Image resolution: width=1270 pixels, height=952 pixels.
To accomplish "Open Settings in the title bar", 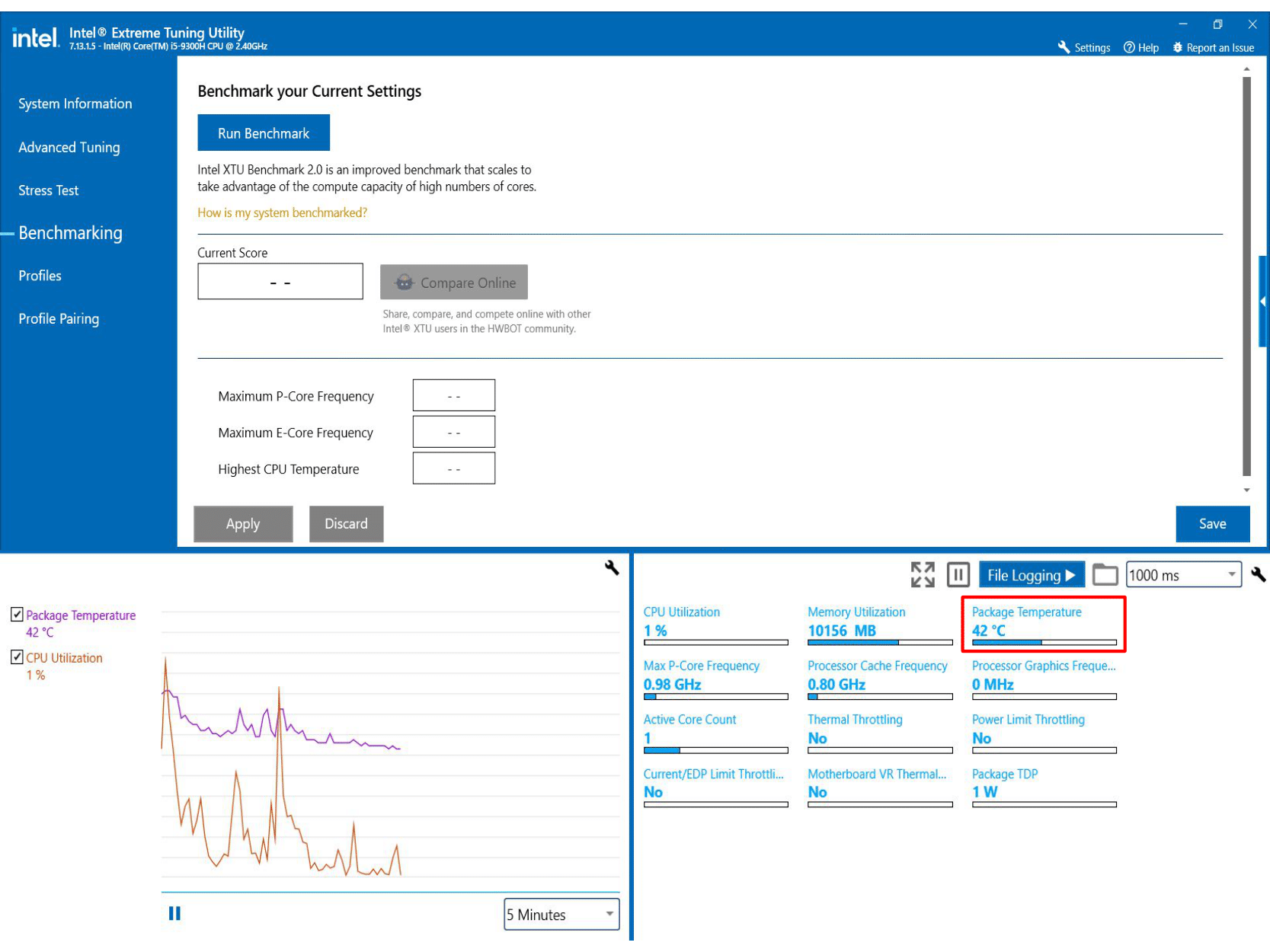I will coord(1084,47).
